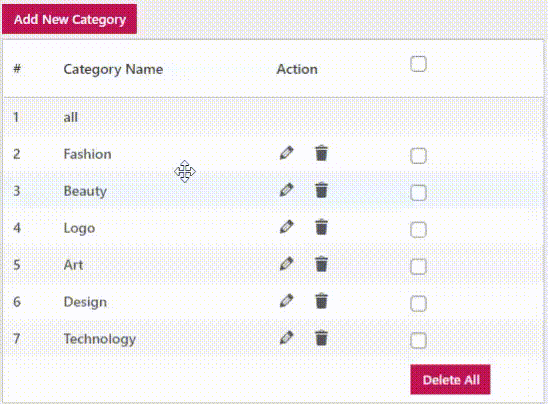Delete the Technology category using trash icon
This screenshot has width=548, height=404.
[321, 338]
